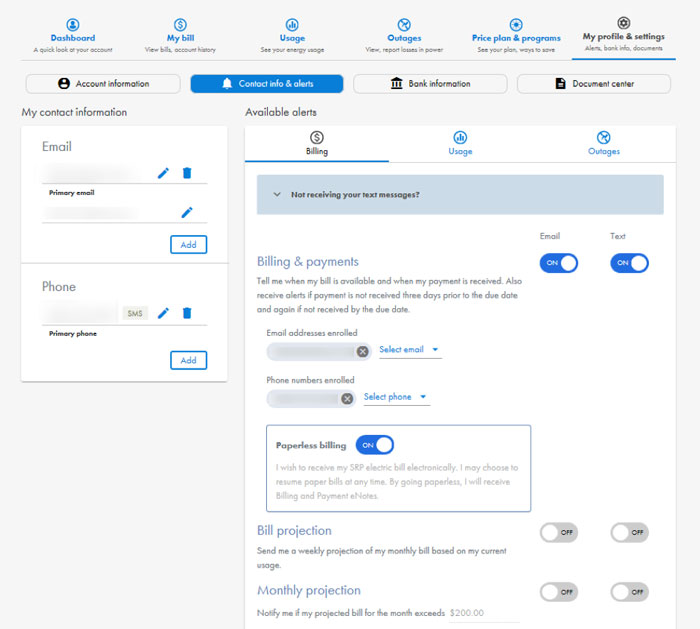Image resolution: width=700 pixels, height=629 pixels.
Task: Edit the second email with pencil icon
Action: 187,212
